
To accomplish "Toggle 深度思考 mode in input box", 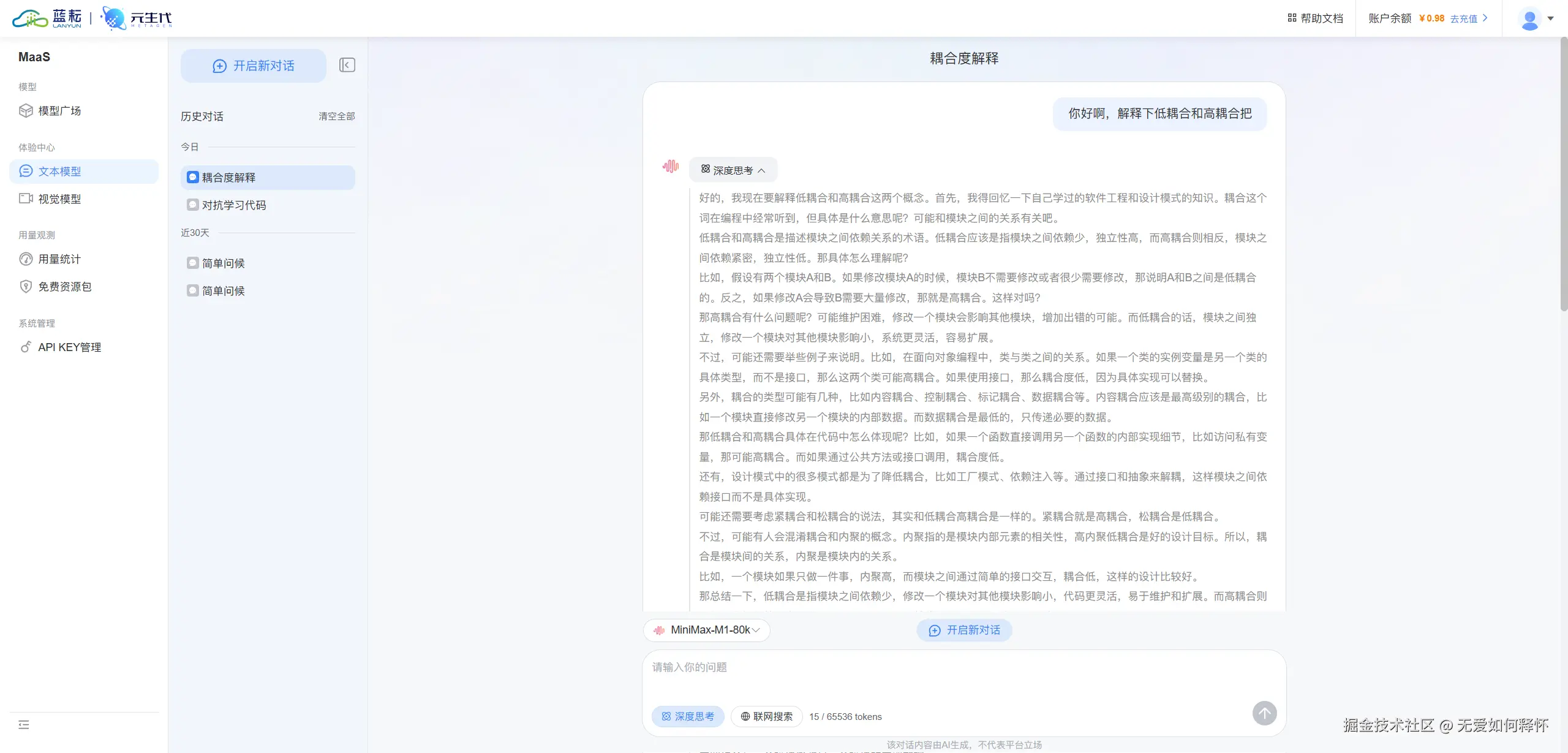I will tap(688, 716).
